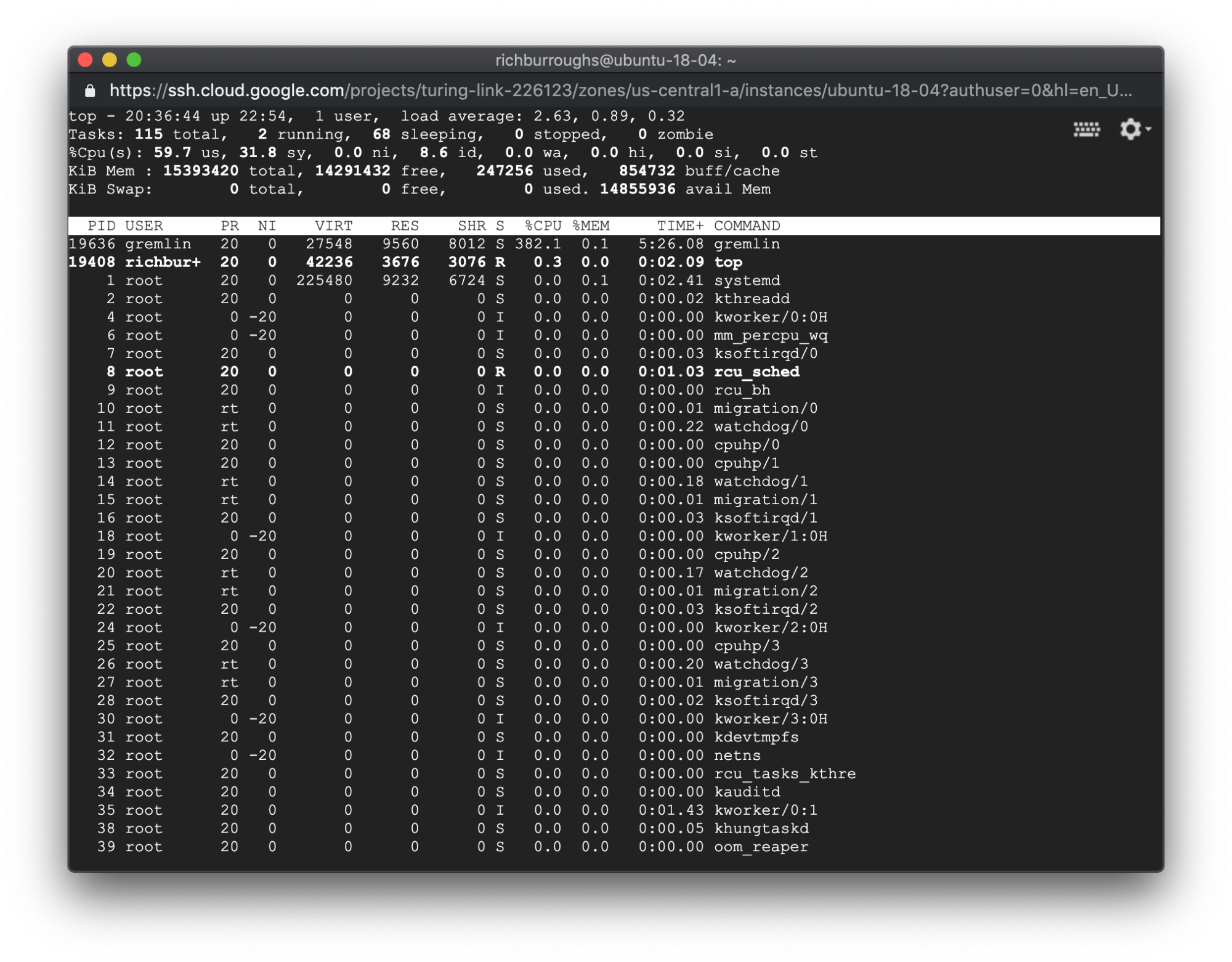Click the 854732 buff/cache value
This screenshot has height=962, width=1232.
[647, 171]
